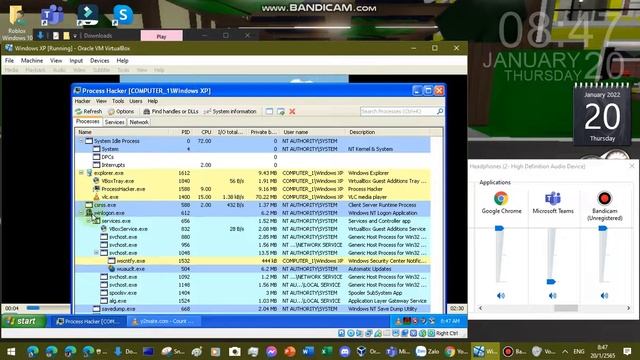The height and width of the screenshot is (360, 640).
Task: Click the volume mixer right scroll arrow
Action: pyautogui.click(x=629, y=308)
